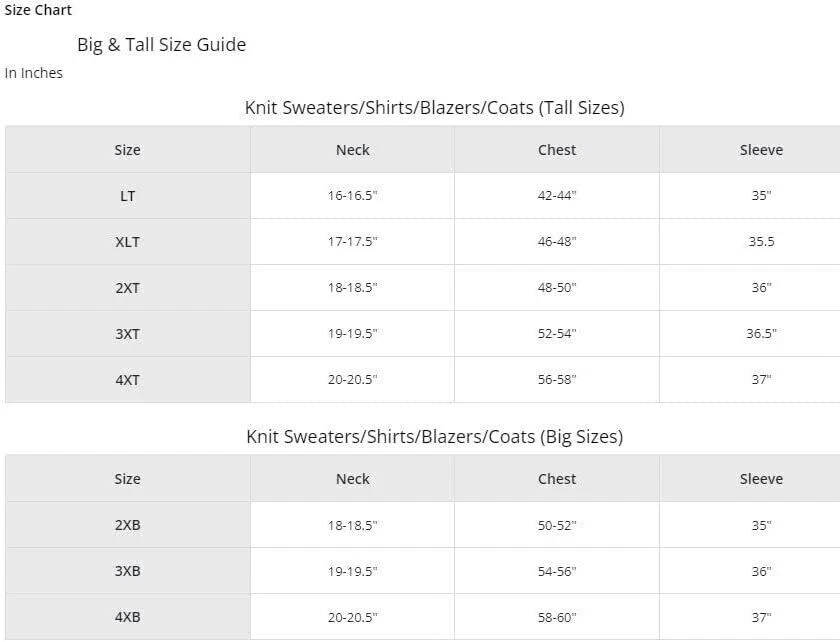Select the Neck header in Tall Sizes table

(352, 150)
